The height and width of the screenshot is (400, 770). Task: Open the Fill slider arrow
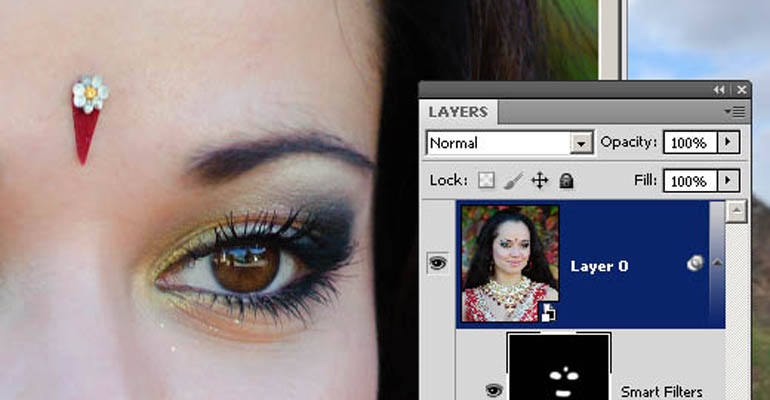[x=729, y=181]
